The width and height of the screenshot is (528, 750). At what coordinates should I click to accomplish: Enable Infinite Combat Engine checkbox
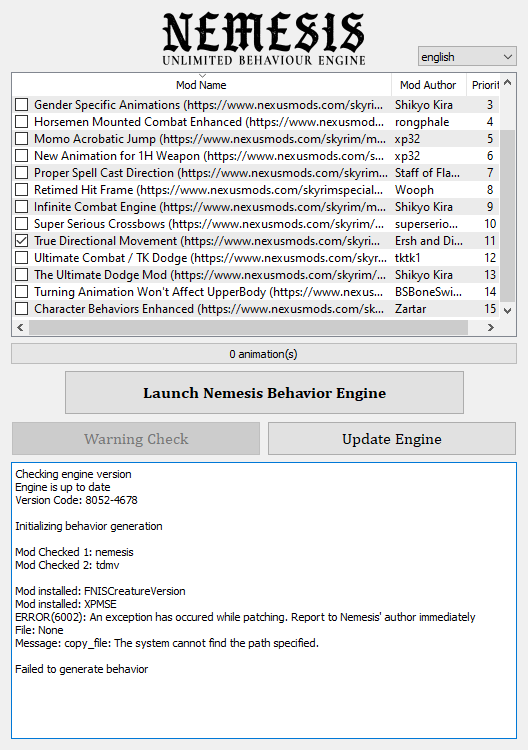point(22,207)
